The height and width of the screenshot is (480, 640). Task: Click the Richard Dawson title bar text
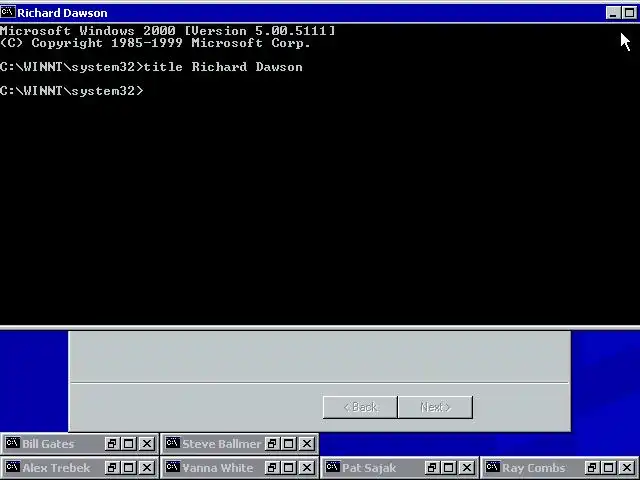coord(62,13)
